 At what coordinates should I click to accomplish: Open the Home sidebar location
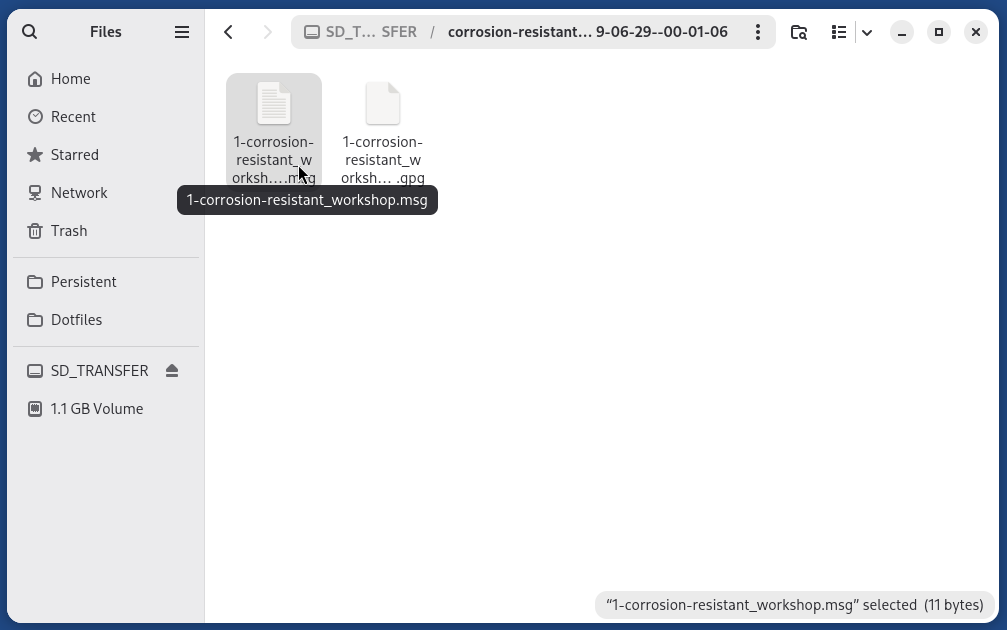click(x=70, y=78)
